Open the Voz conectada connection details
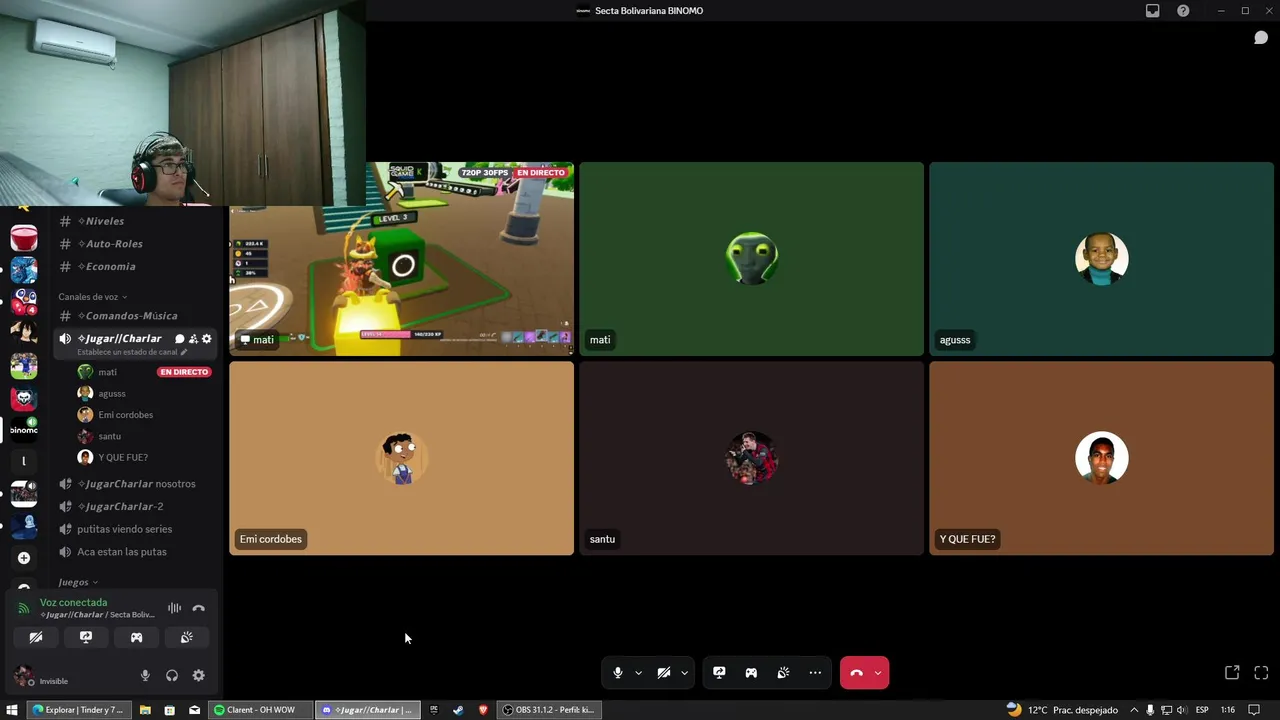Screen dimensions: 1280x720 pos(73,603)
